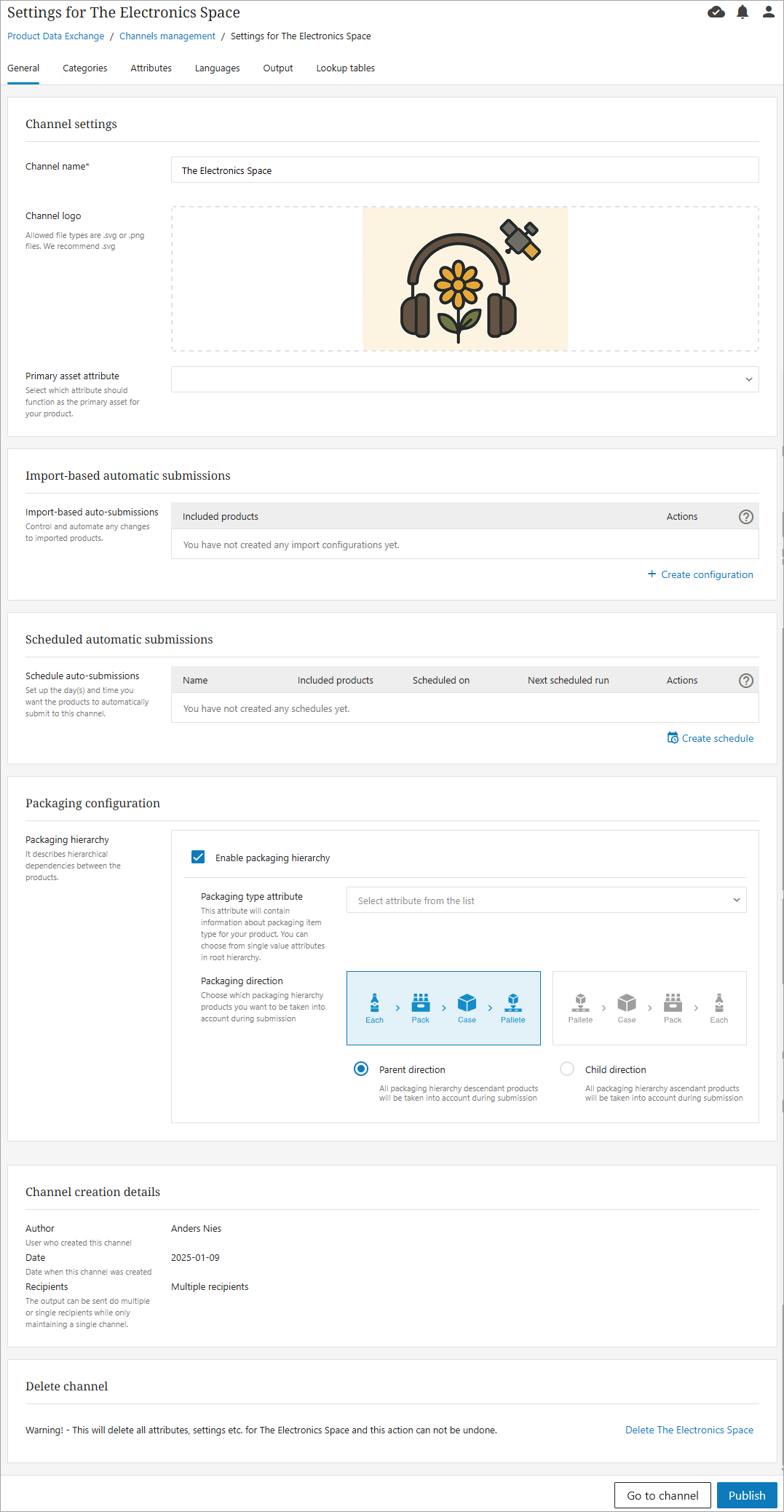Uncheck Enable packaging hierarchy checkbox
The height and width of the screenshot is (1512, 784).
click(198, 857)
